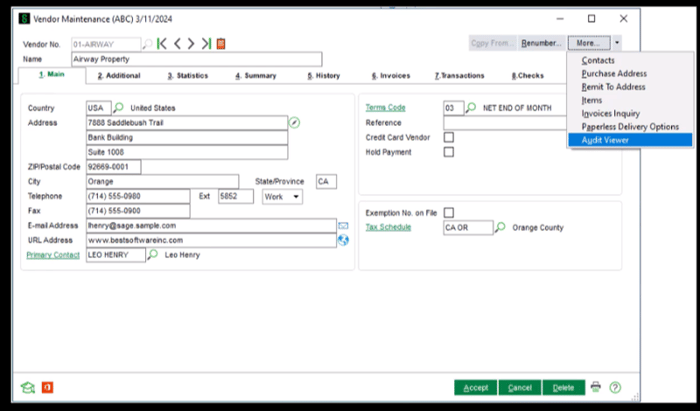Open the address edit pencil icon
This screenshot has height=411, width=700.
point(294,123)
